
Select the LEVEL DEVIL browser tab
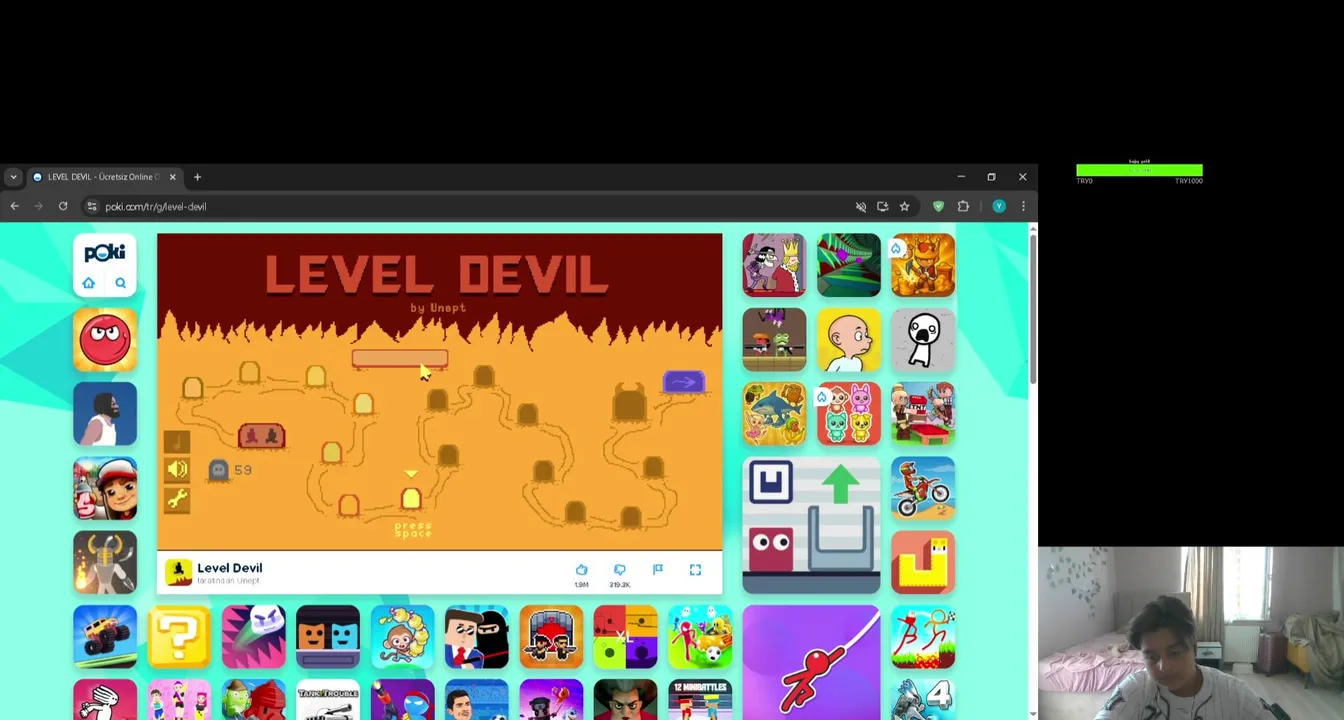click(x=104, y=177)
